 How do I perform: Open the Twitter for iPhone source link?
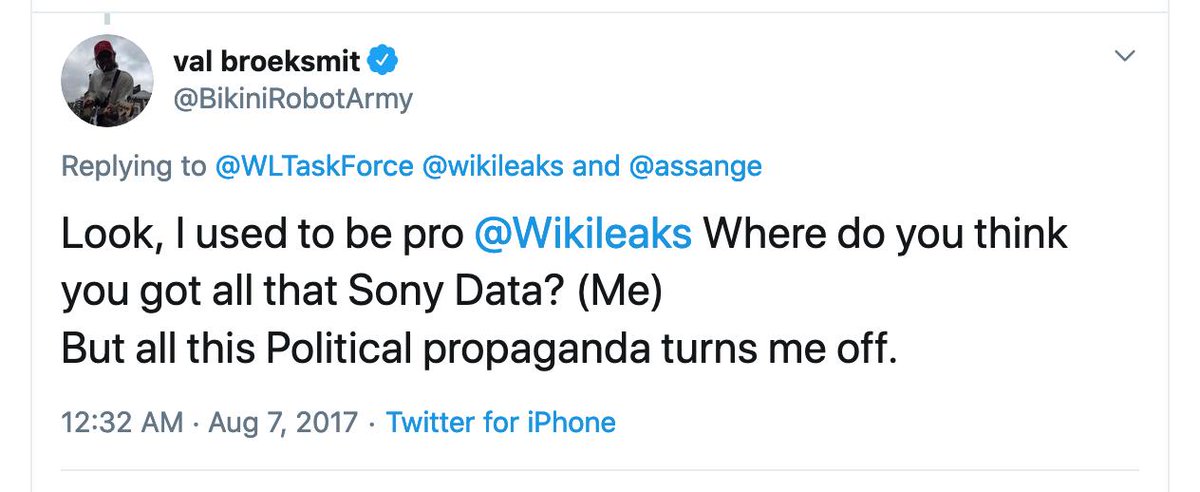point(500,422)
